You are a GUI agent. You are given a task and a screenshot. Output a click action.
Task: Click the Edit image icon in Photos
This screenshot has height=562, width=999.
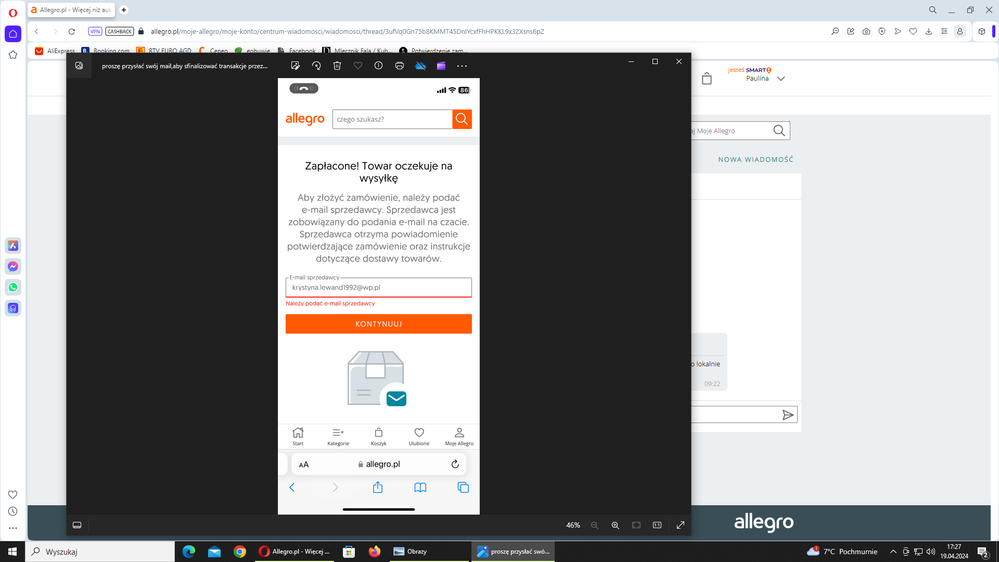295,66
